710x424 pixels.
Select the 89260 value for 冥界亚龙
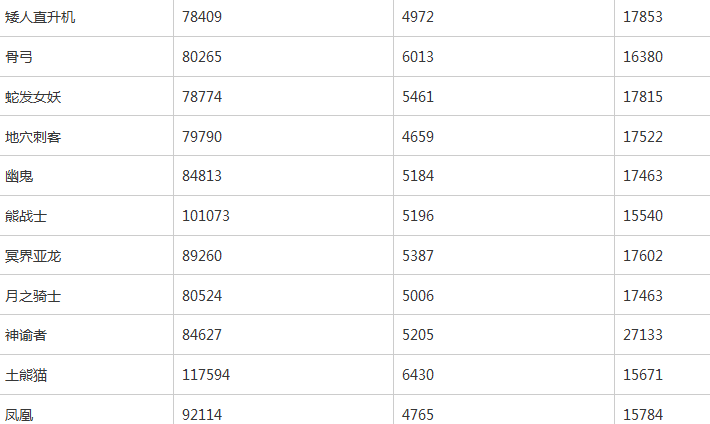(x=202, y=255)
